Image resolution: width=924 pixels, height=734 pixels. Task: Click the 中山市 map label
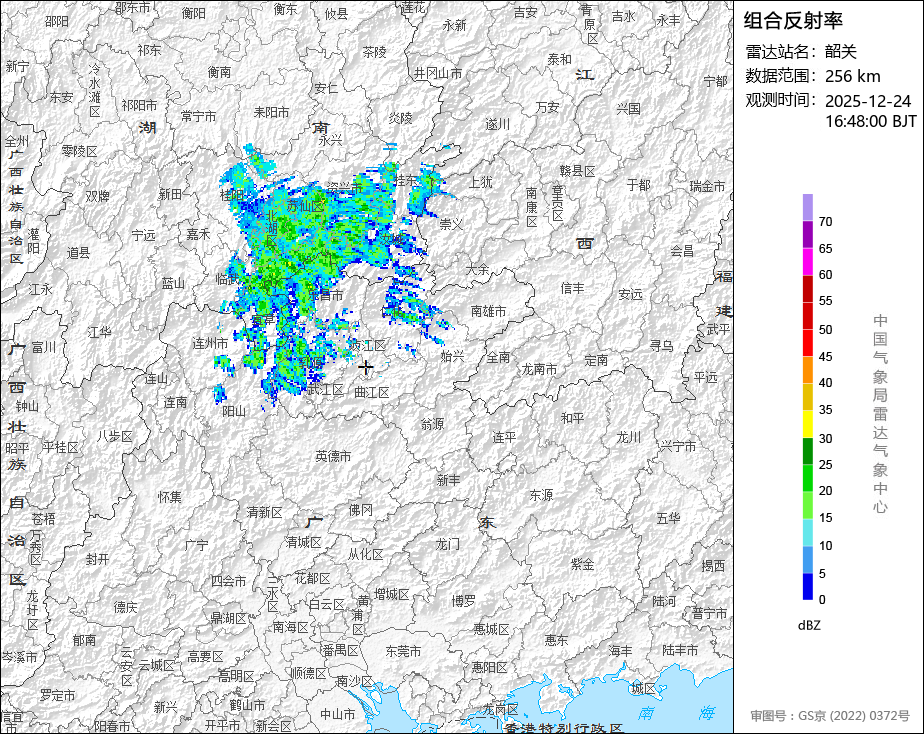pyautogui.click(x=338, y=715)
